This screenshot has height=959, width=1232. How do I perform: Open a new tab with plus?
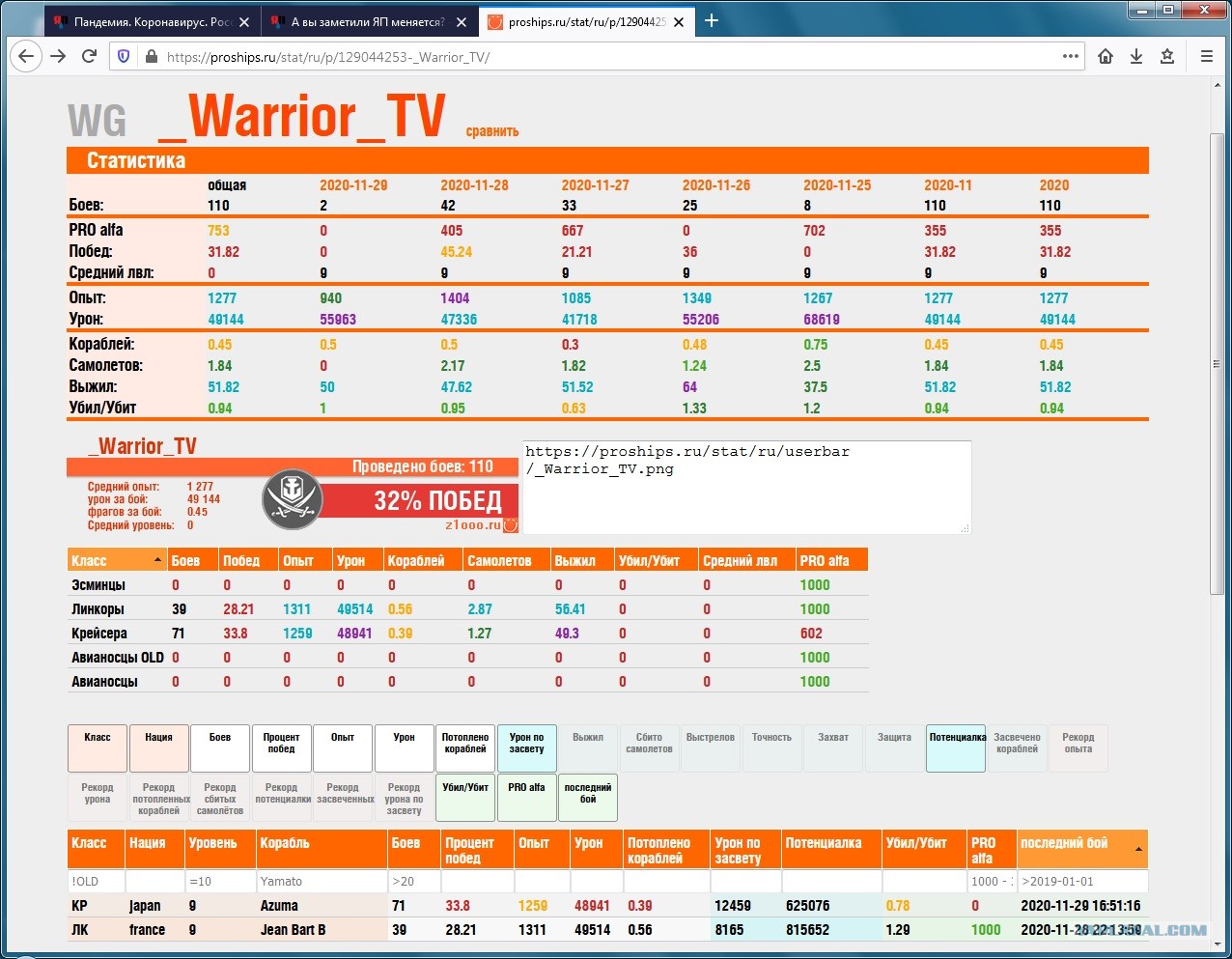[x=712, y=20]
